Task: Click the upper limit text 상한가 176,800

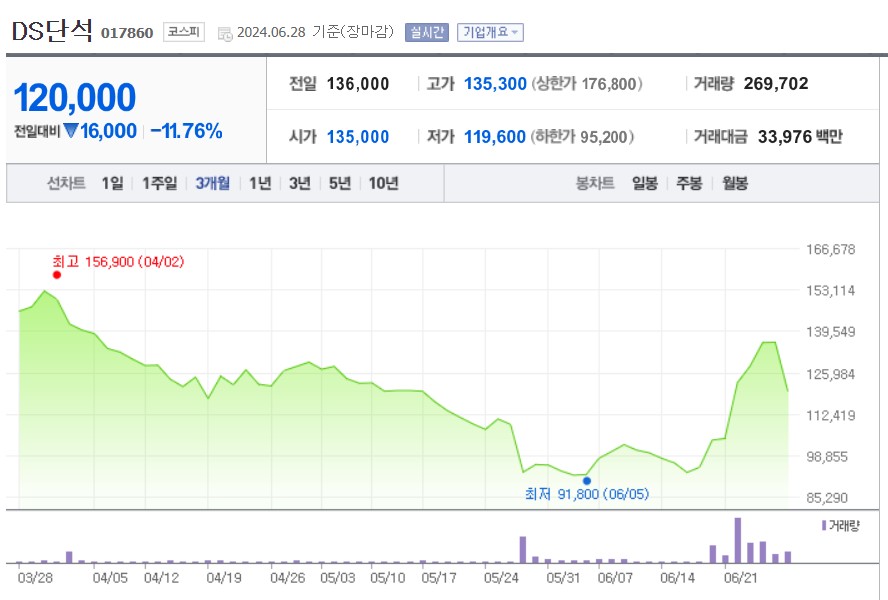Action: (587, 84)
